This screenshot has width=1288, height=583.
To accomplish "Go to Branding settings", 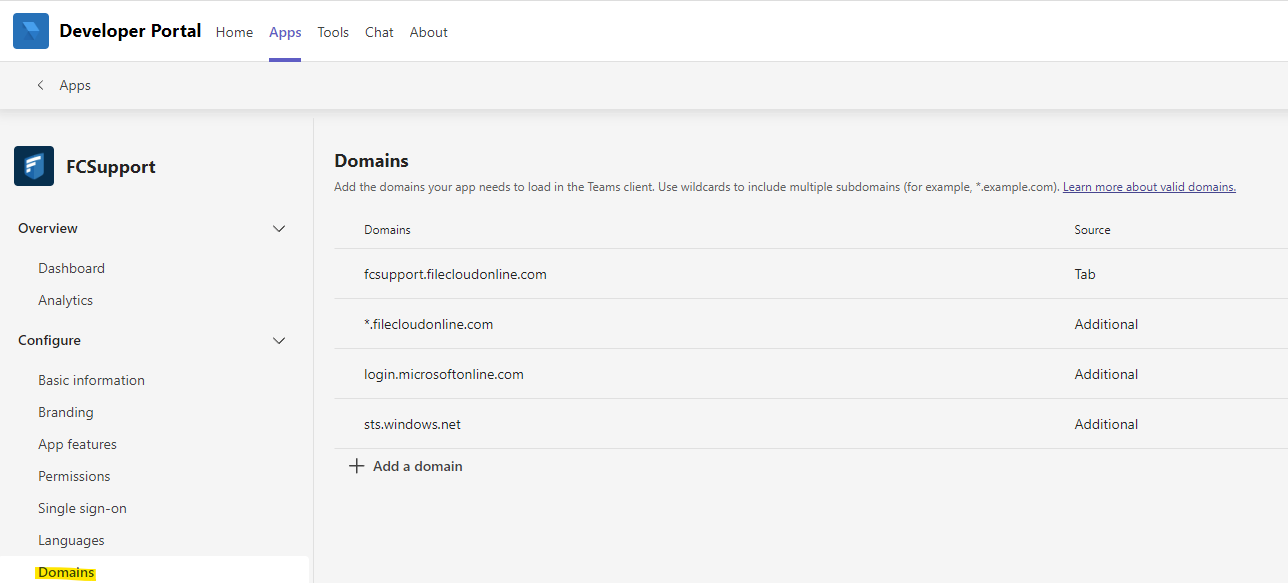I will (x=66, y=412).
